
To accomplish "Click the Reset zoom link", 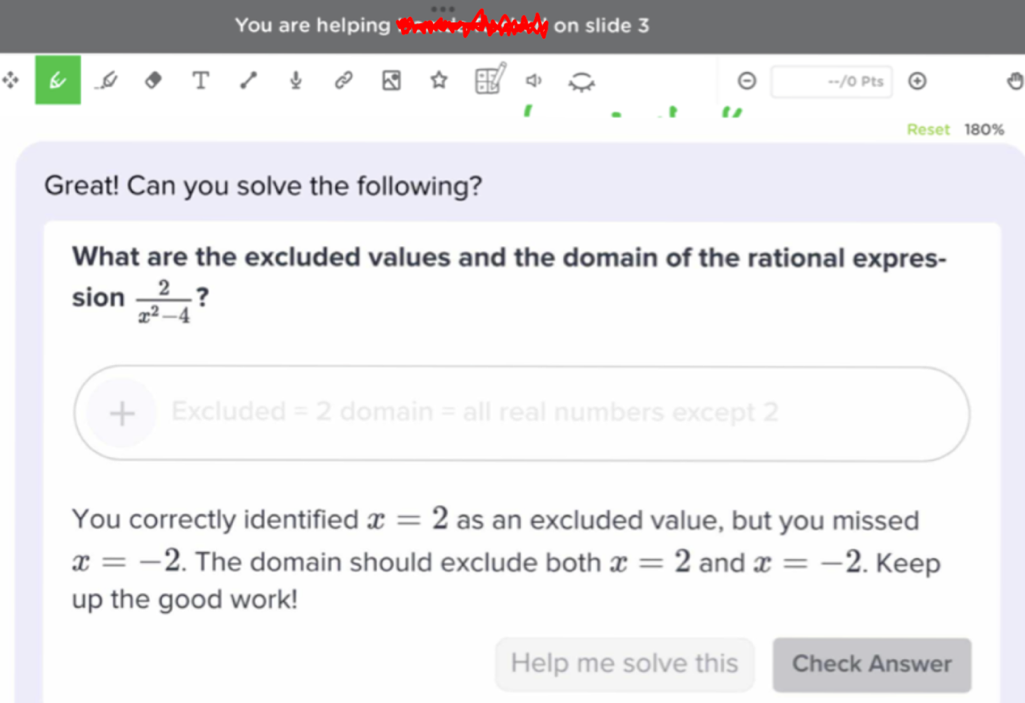I will click(927, 129).
